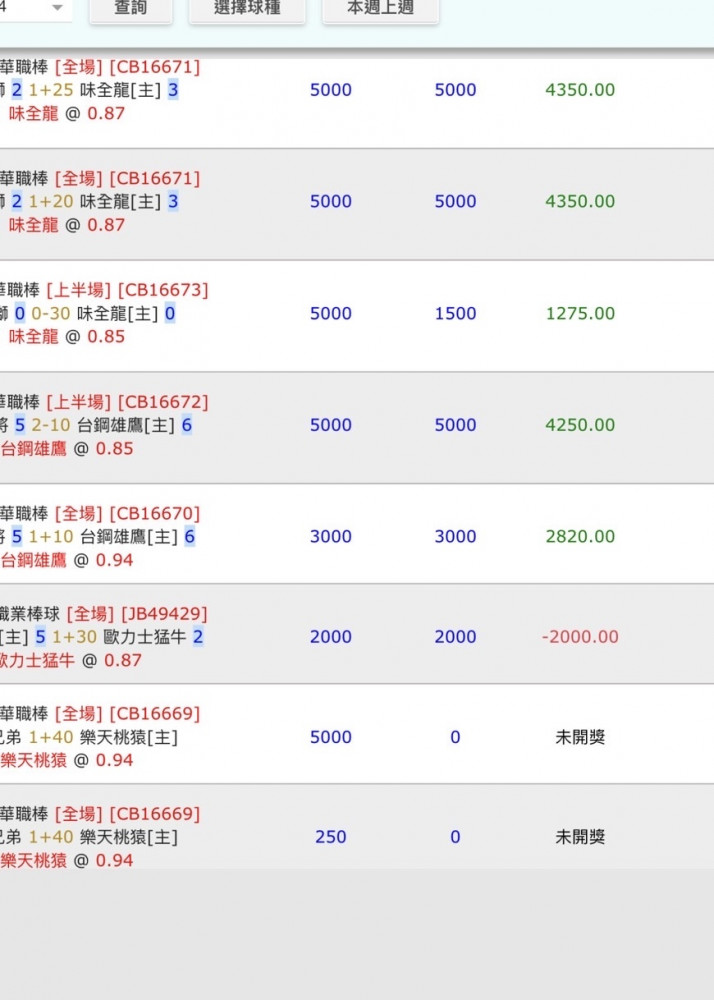Select the valid amount 1500

pos(455,313)
